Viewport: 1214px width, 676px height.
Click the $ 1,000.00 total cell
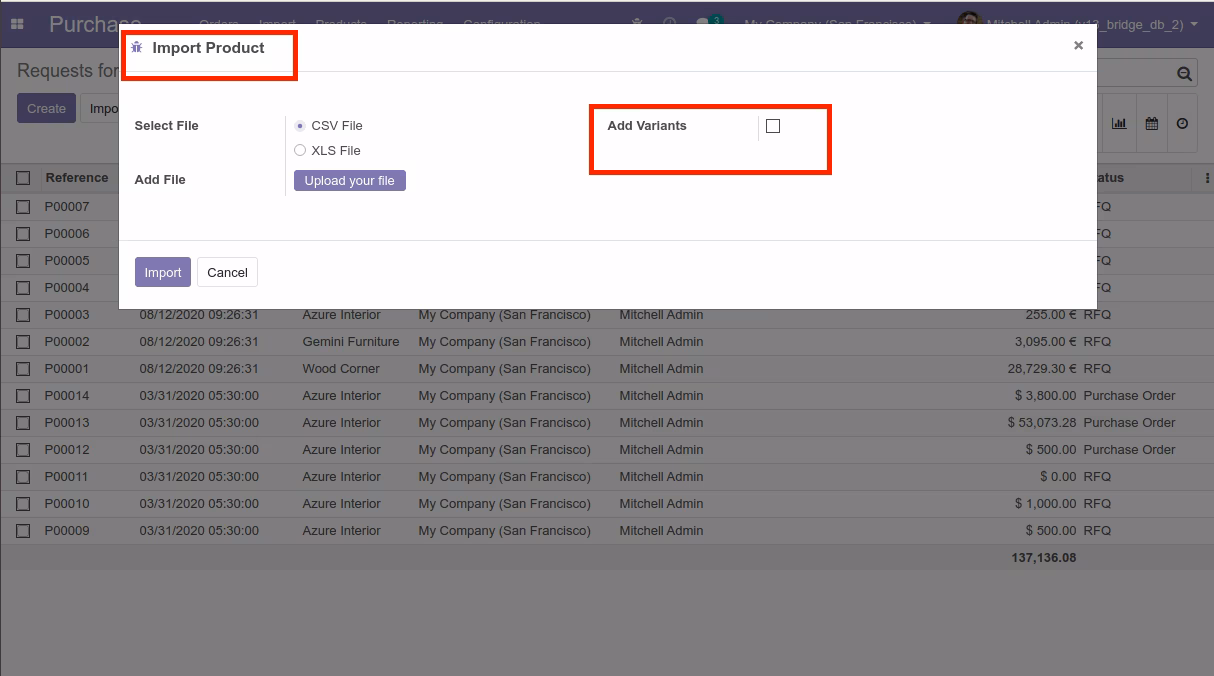1046,504
